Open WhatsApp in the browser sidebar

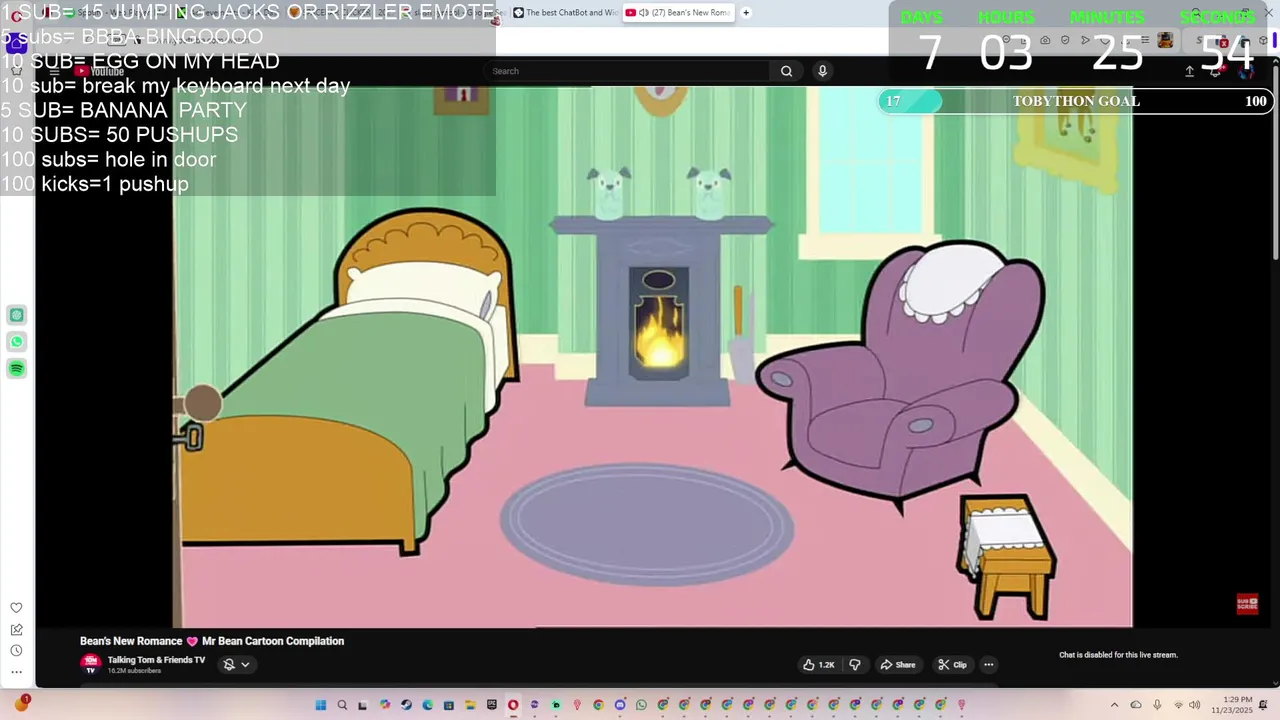[x=17, y=342]
